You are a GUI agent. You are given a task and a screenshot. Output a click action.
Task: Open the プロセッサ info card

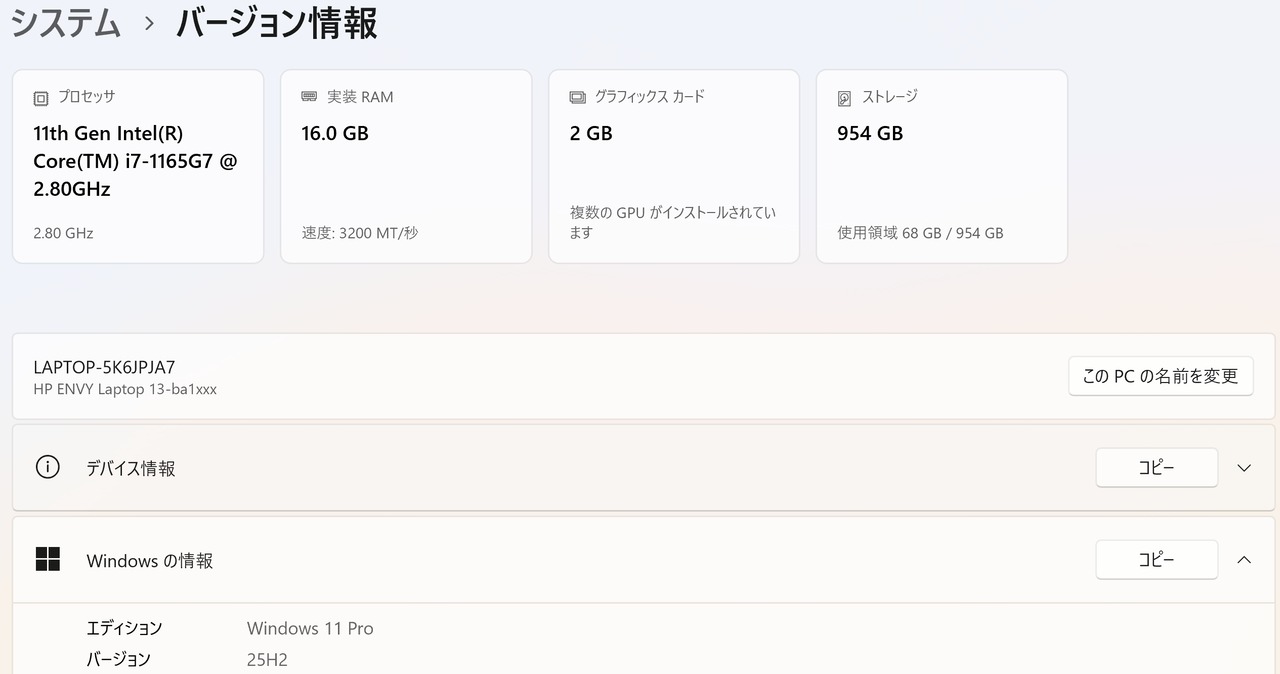tap(138, 166)
